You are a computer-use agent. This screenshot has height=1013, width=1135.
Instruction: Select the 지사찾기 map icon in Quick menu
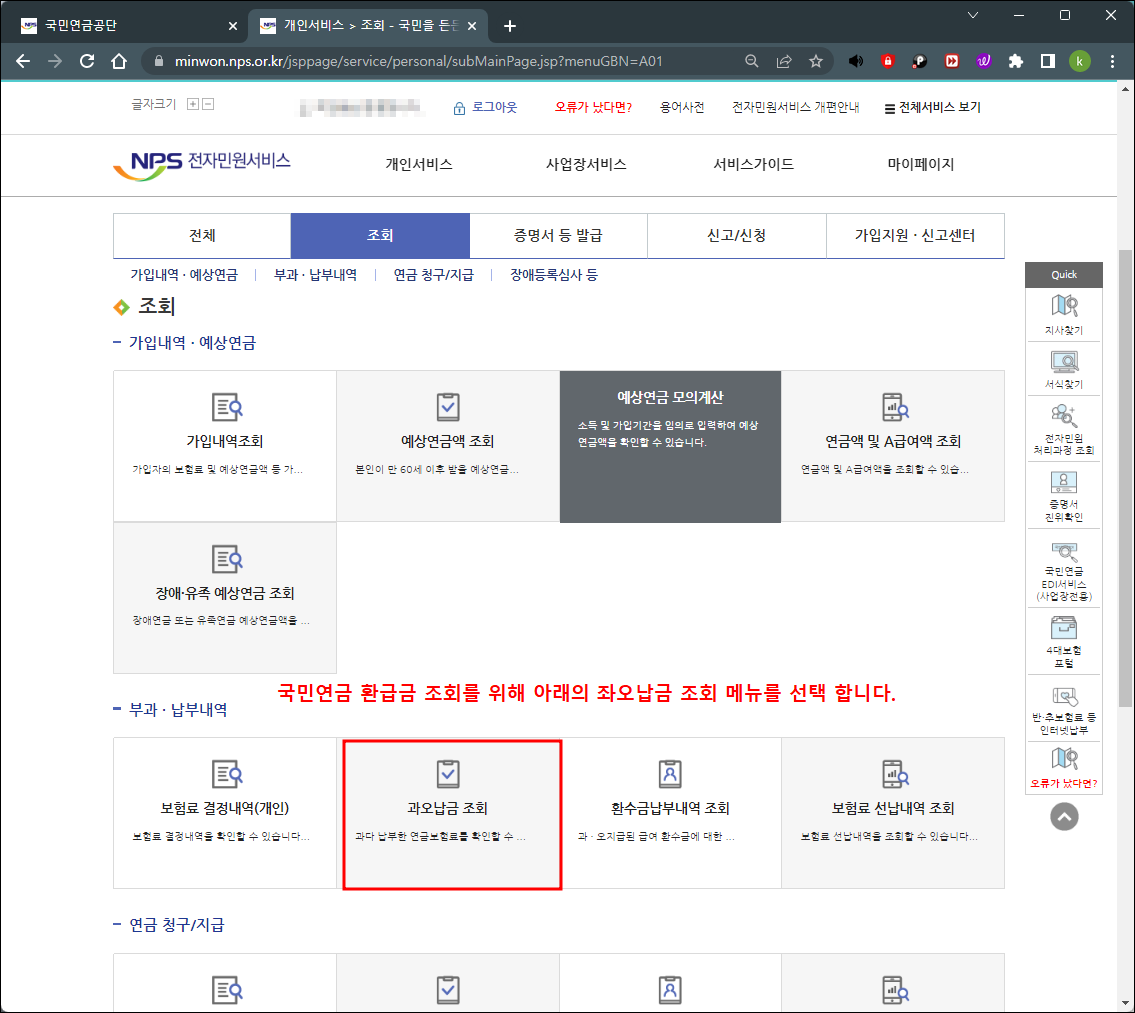tap(1063, 310)
